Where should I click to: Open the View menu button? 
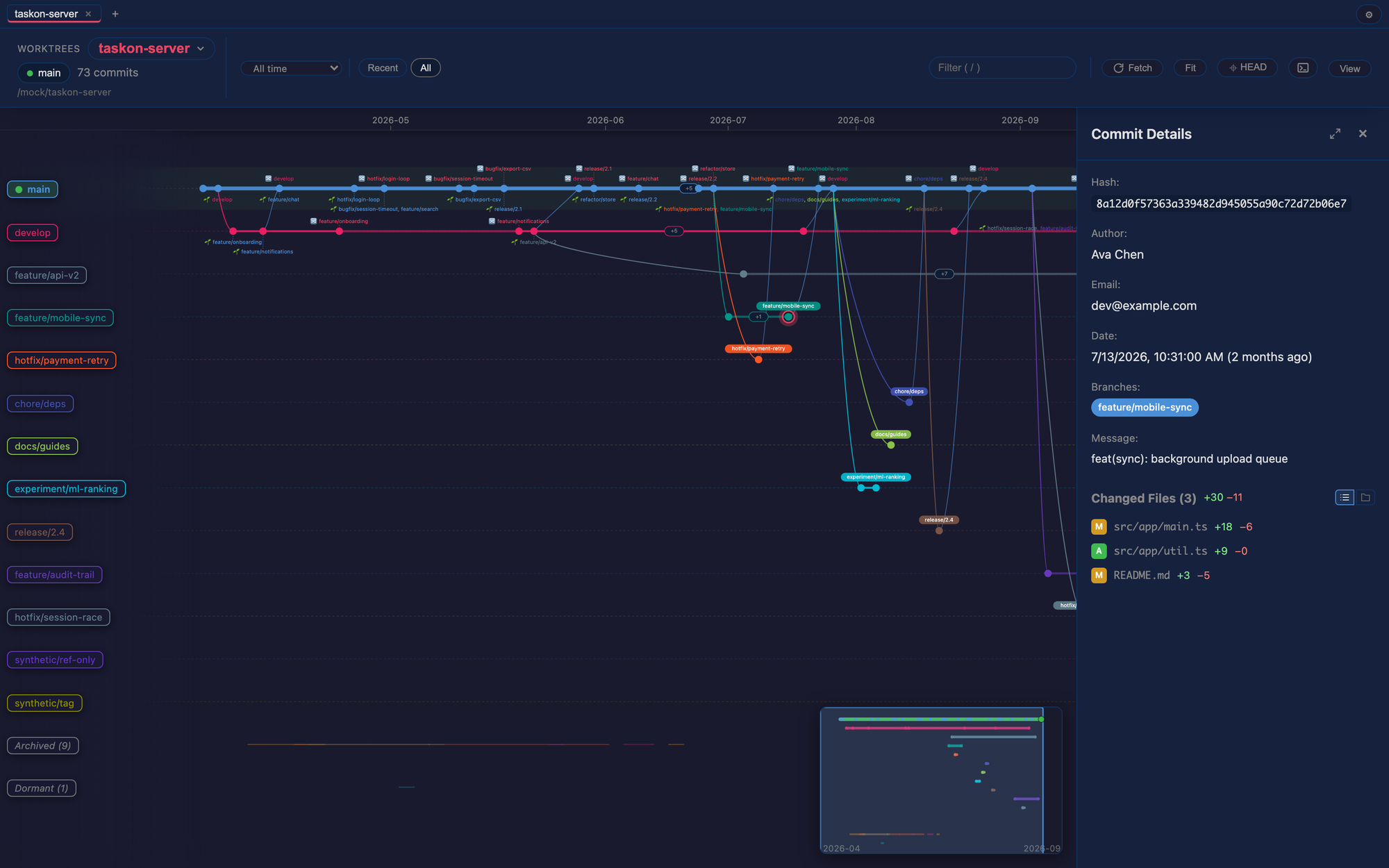click(1349, 69)
